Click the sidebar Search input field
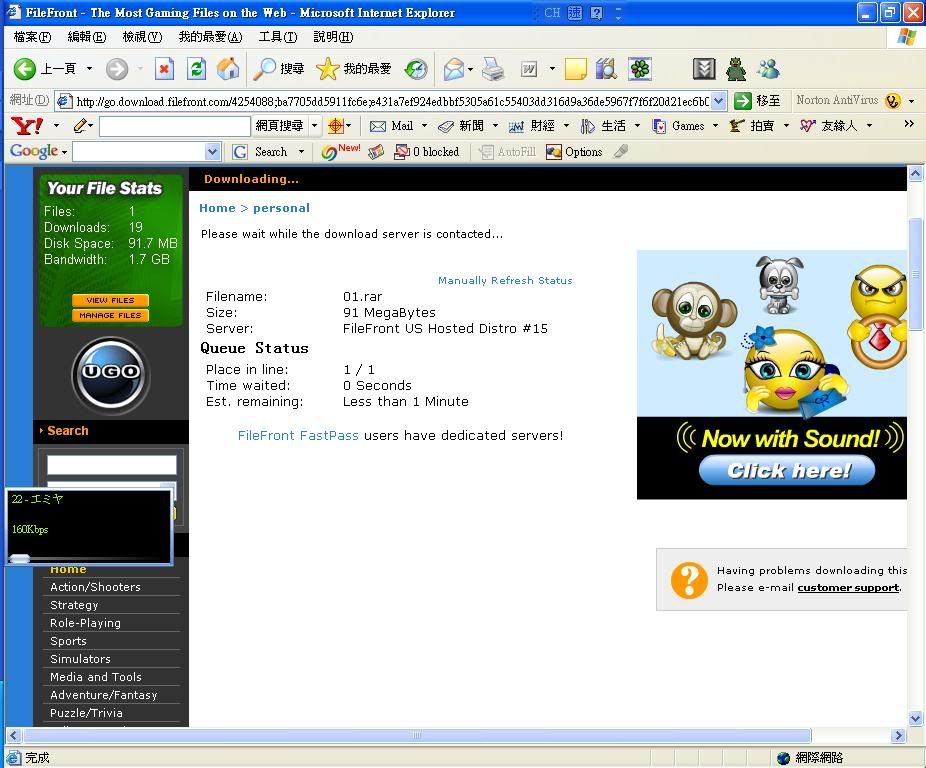The width and height of the screenshot is (926, 768). (112, 465)
